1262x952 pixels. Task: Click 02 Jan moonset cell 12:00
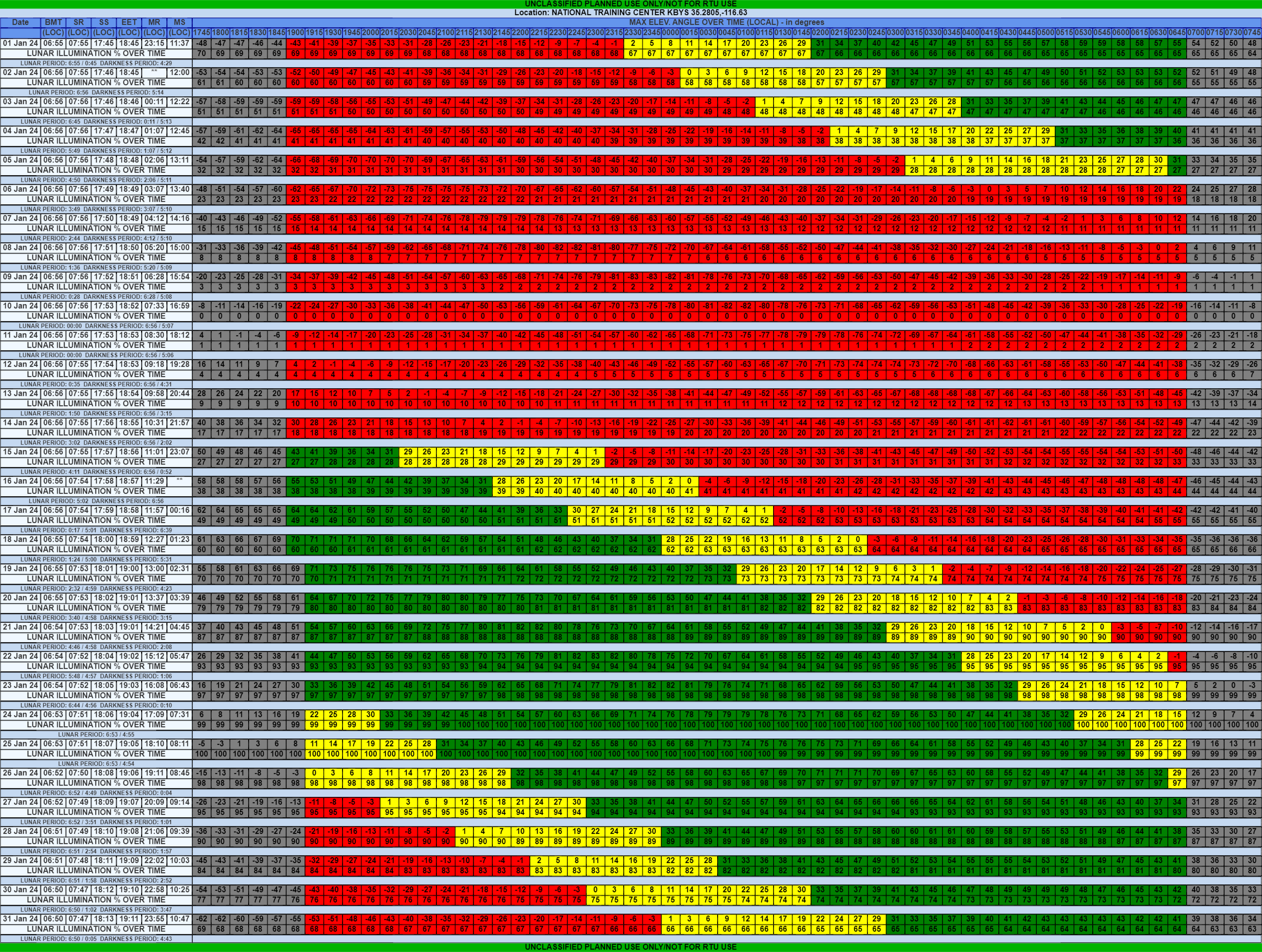pyautogui.click(x=180, y=72)
